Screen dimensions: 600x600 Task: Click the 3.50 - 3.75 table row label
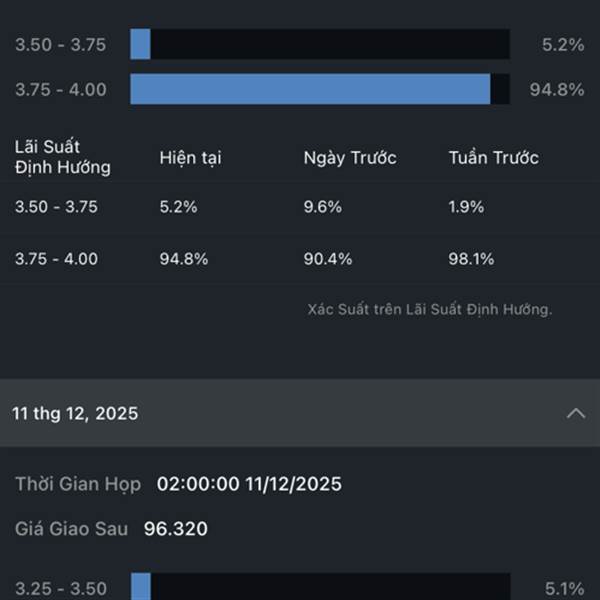point(56,207)
